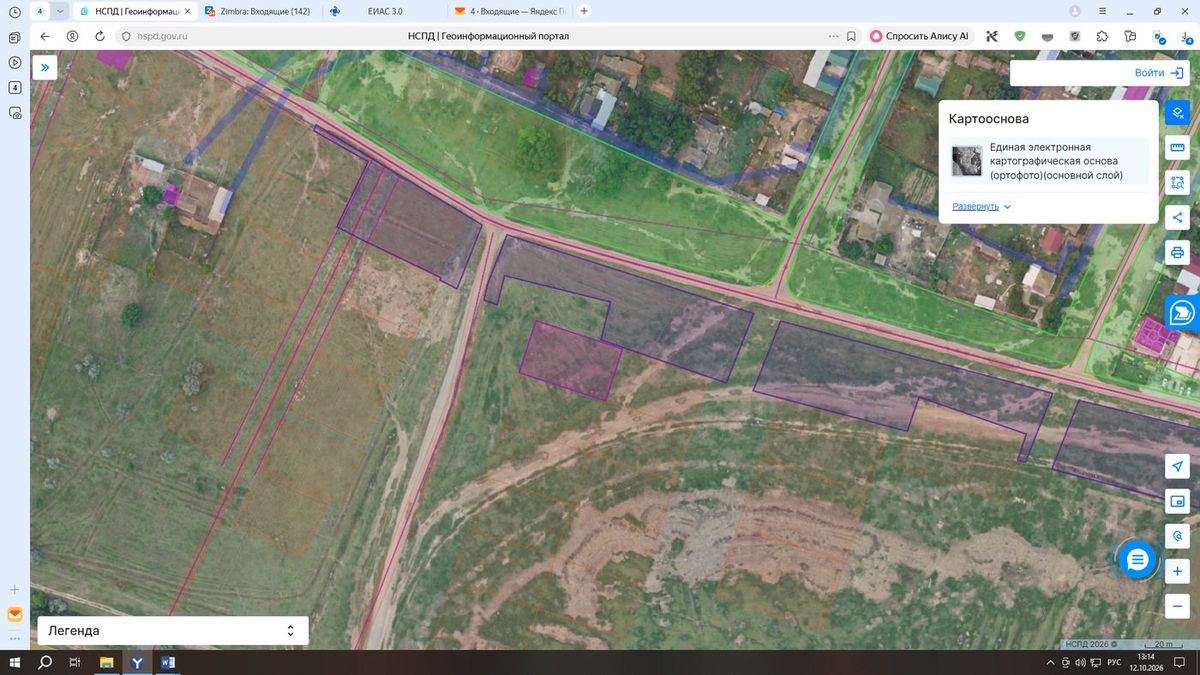Open the Яндекс Входящие tab
The height and width of the screenshot is (675, 1200).
[x=510, y=11]
